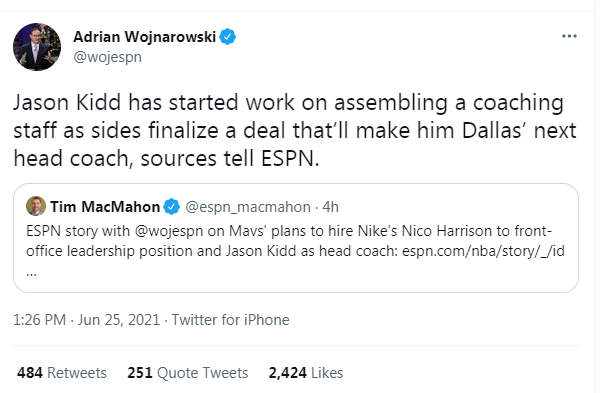This screenshot has width=607, height=393.
Task: Click the Twitter for iPhone source label
Action: coord(230,320)
